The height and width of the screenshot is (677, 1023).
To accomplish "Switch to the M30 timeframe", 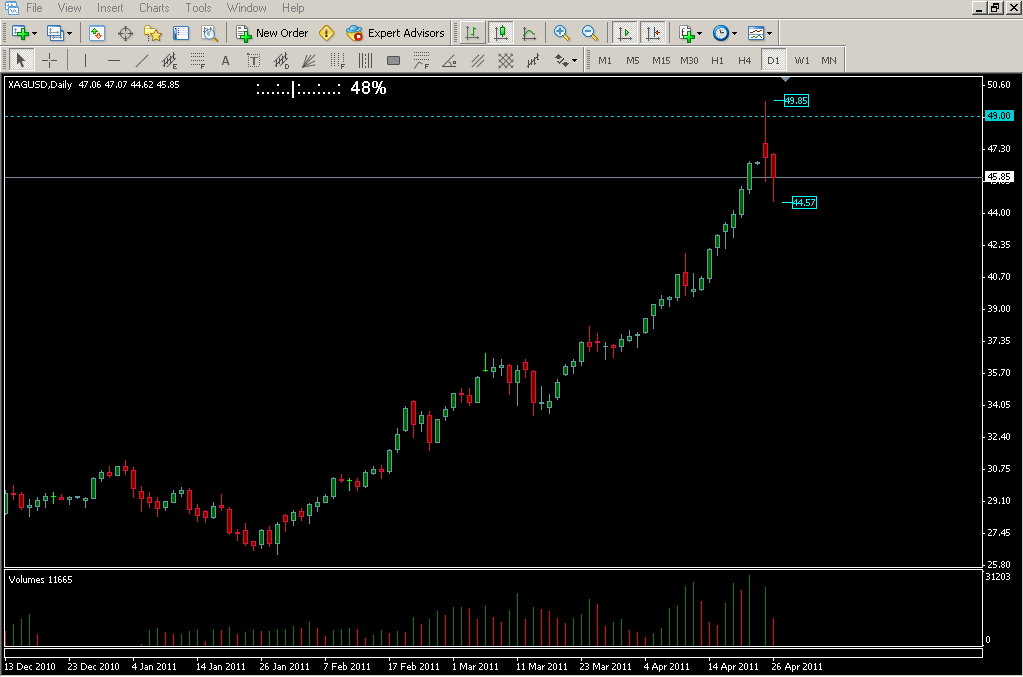I will 689,61.
